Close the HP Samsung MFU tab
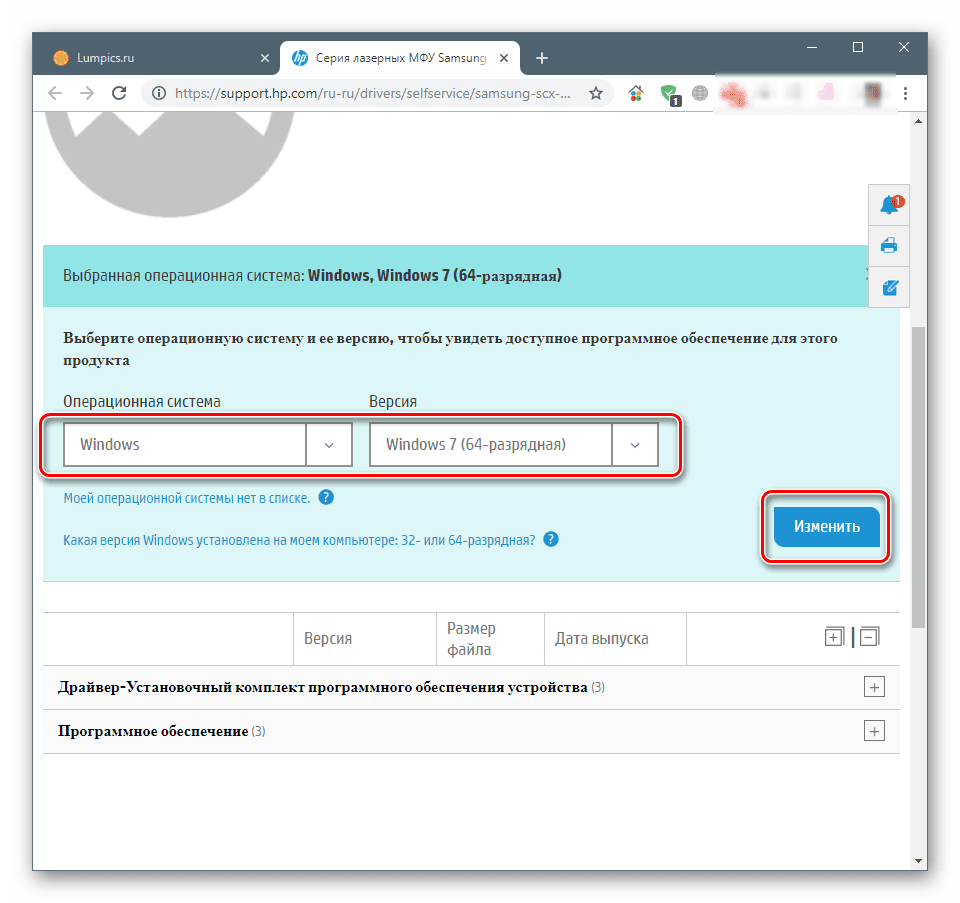Screen dimensions: 960x903 tap(504, 58)
